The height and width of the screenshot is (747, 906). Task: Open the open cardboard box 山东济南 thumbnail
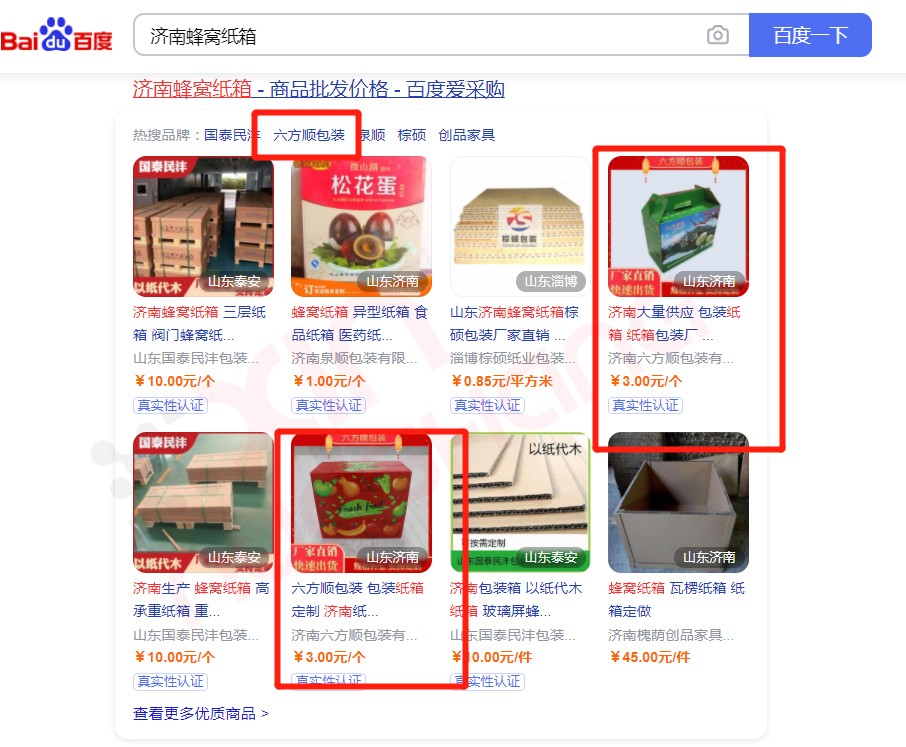[x=678, y=503]
